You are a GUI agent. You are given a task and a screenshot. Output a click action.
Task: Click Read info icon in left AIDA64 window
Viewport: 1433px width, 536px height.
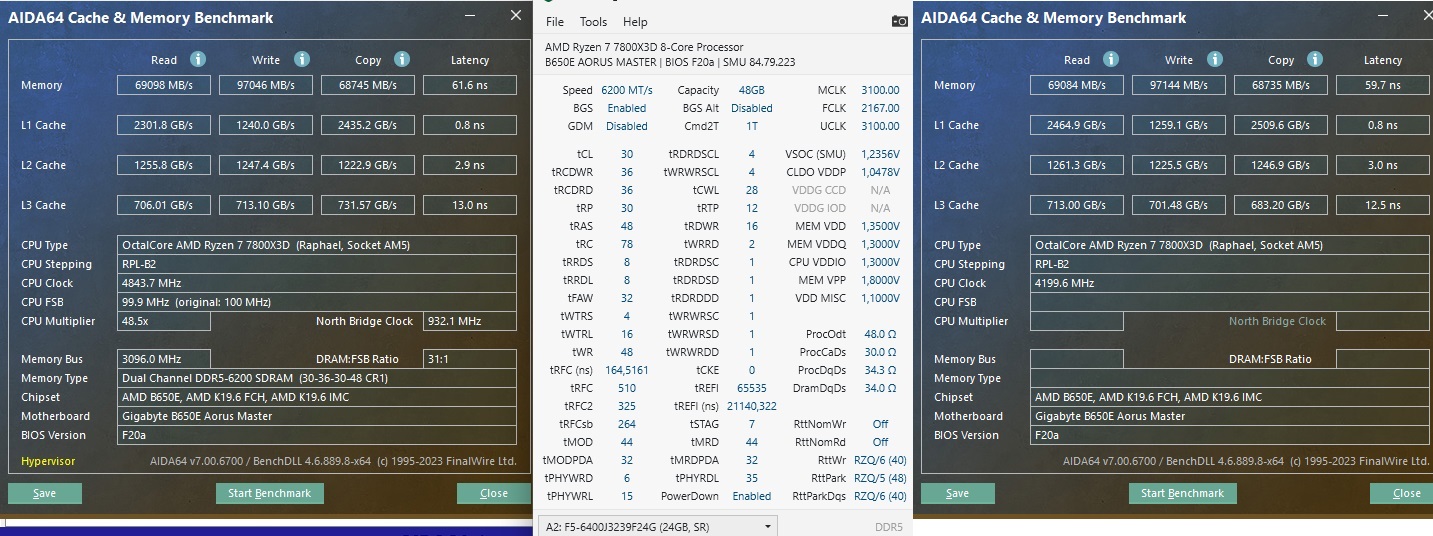tap(198, 60)
